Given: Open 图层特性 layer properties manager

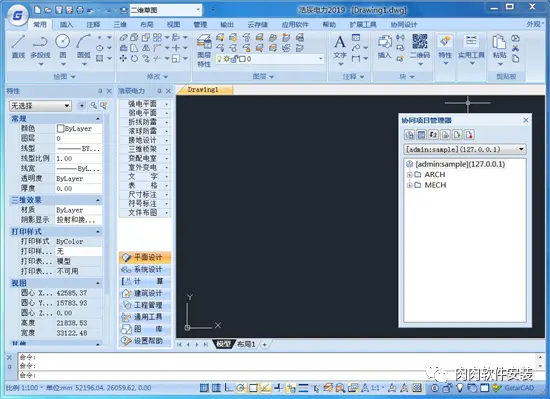Looking at the screenshot, I should (204, 50).
